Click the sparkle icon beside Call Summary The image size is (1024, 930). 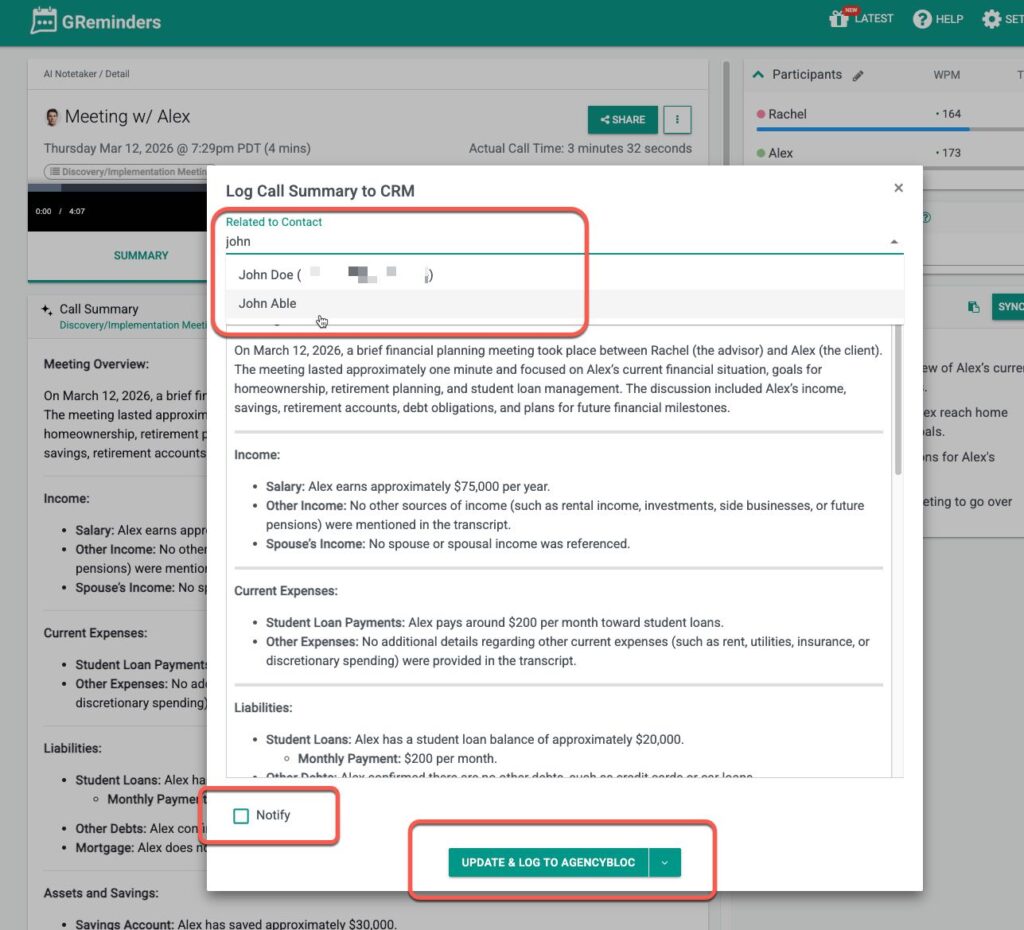[47, 310]
